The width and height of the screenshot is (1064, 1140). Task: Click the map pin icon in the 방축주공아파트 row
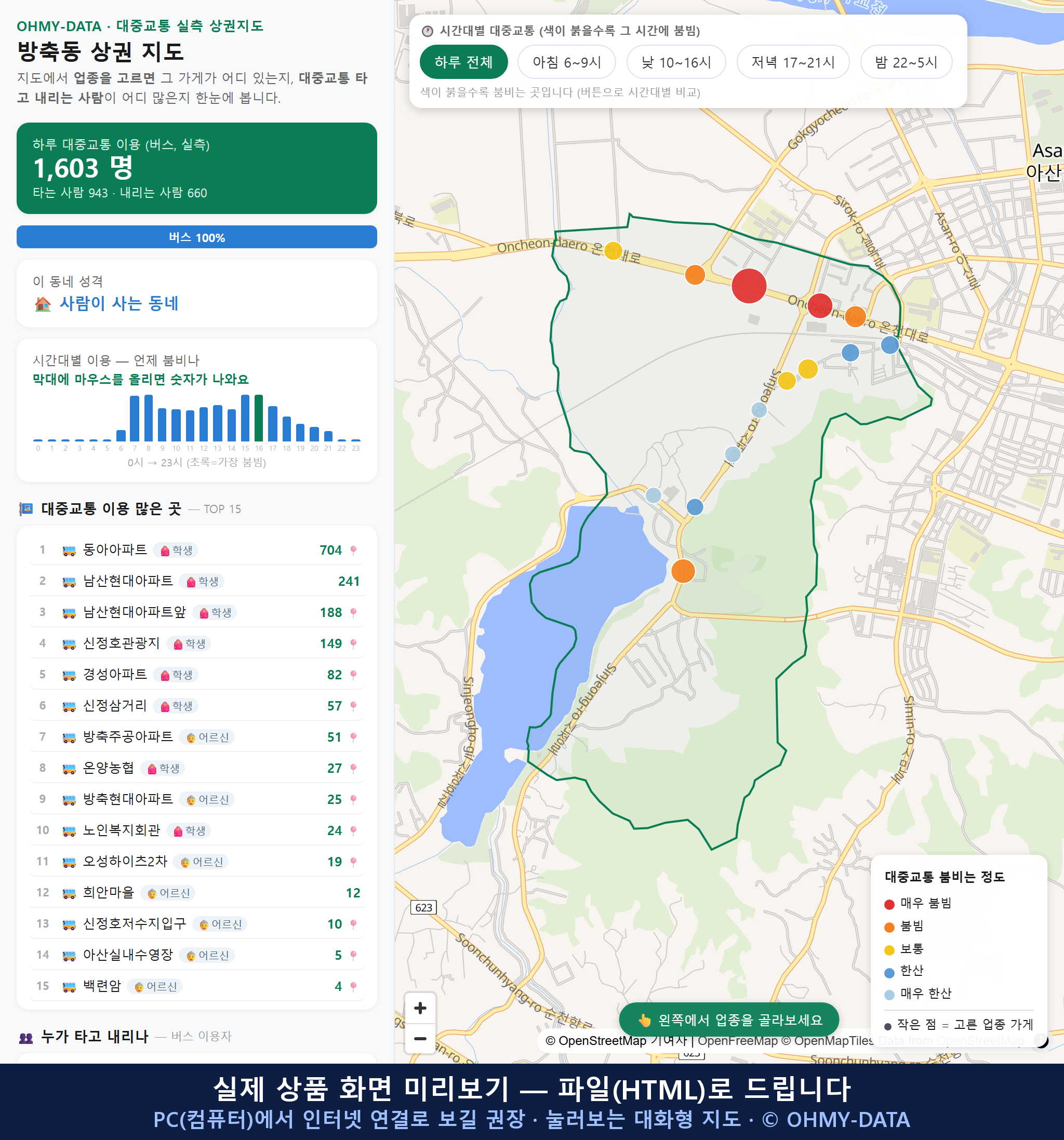click(353, 737)
